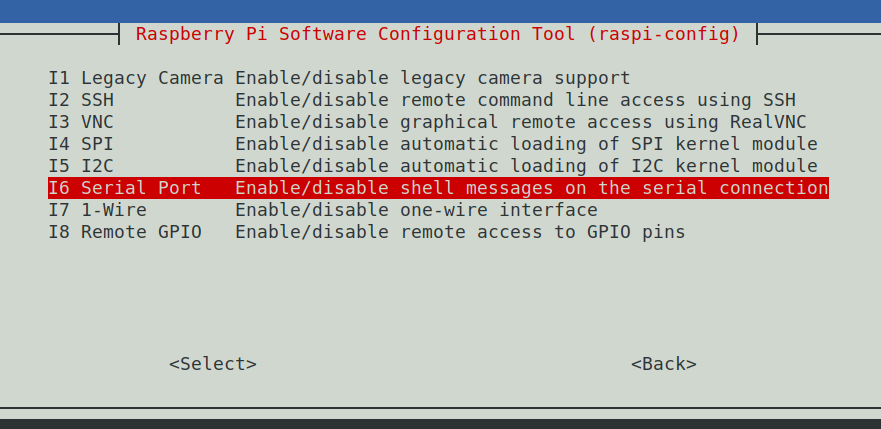Viewport: 881px width, 429px height.
Task: Click the SSH remote command line description
Action: point(515,100)
